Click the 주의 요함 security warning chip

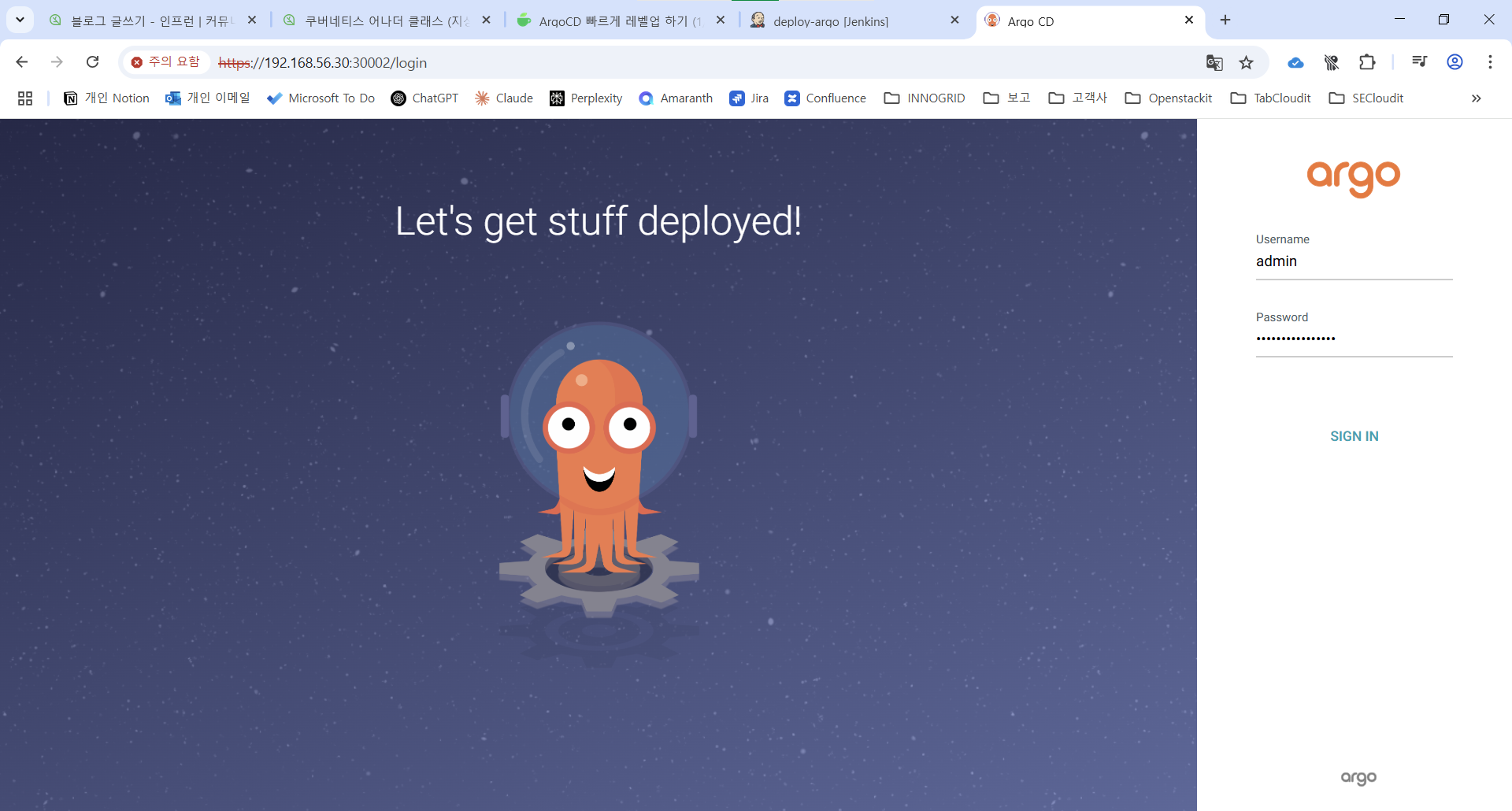(x=165, y=62)
